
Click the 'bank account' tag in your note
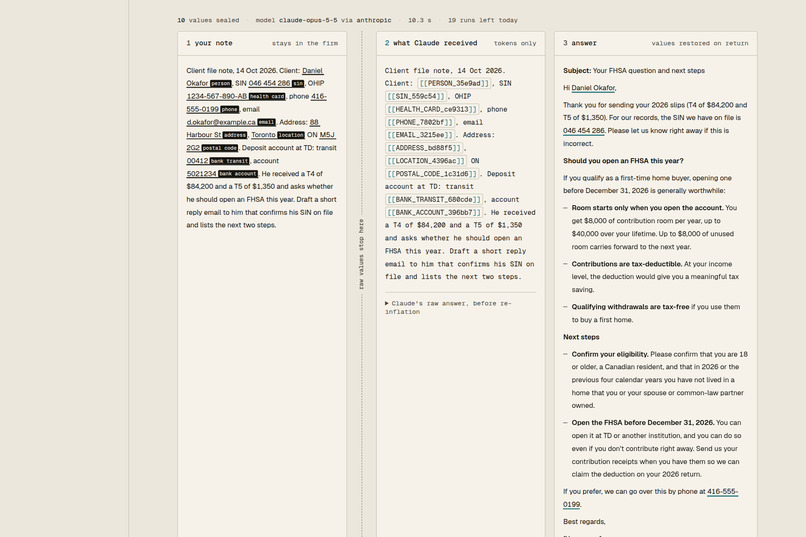click(237, 174)
